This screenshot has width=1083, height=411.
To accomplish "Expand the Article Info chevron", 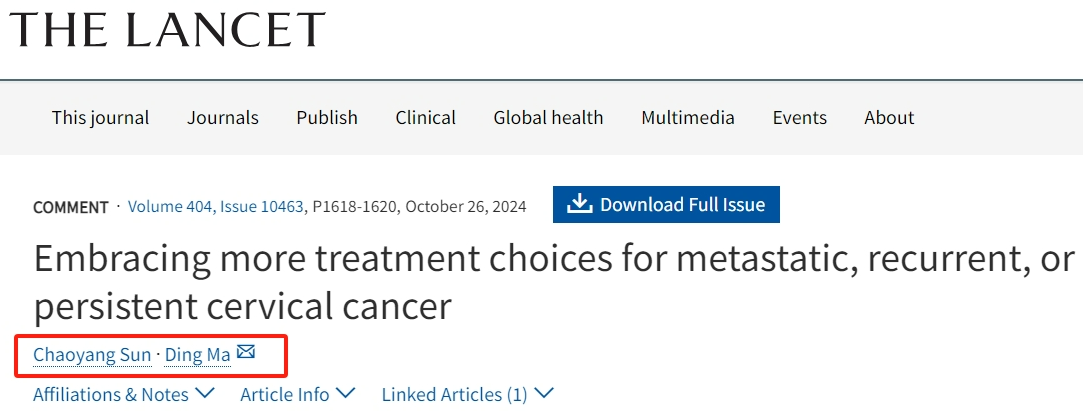I will pos(345,393).
